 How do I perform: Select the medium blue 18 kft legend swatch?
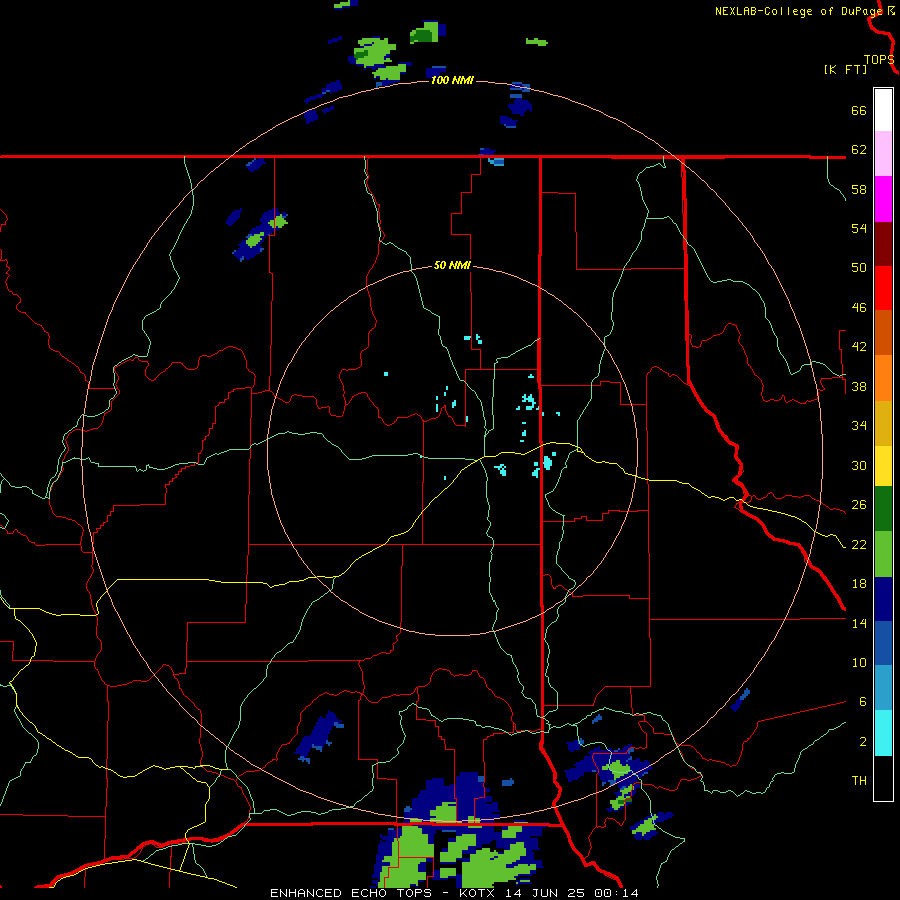click(883, 643)
